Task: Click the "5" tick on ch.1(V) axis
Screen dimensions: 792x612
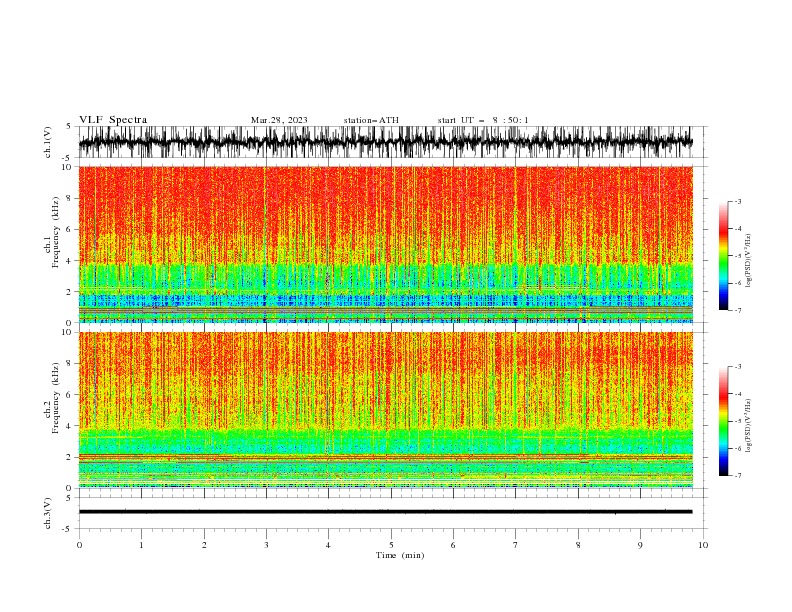Action: click(x=69, y=126)
